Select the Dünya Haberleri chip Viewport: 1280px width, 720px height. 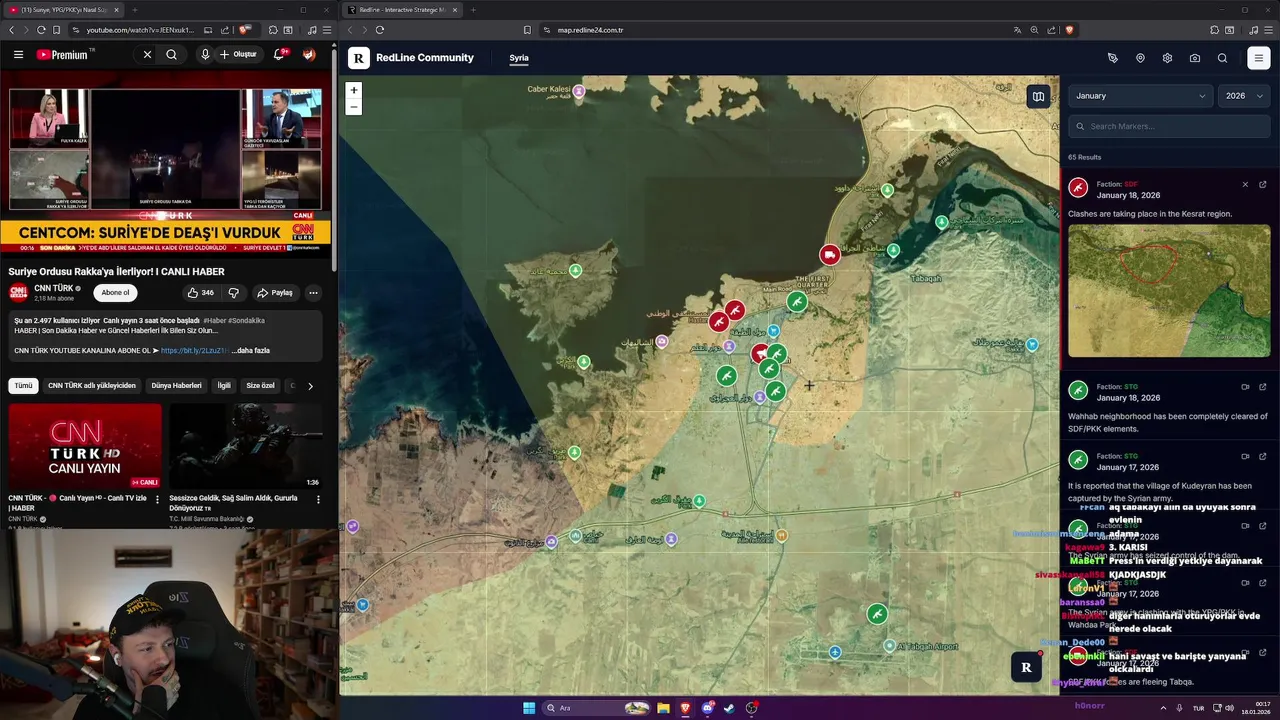click(176, 385)
